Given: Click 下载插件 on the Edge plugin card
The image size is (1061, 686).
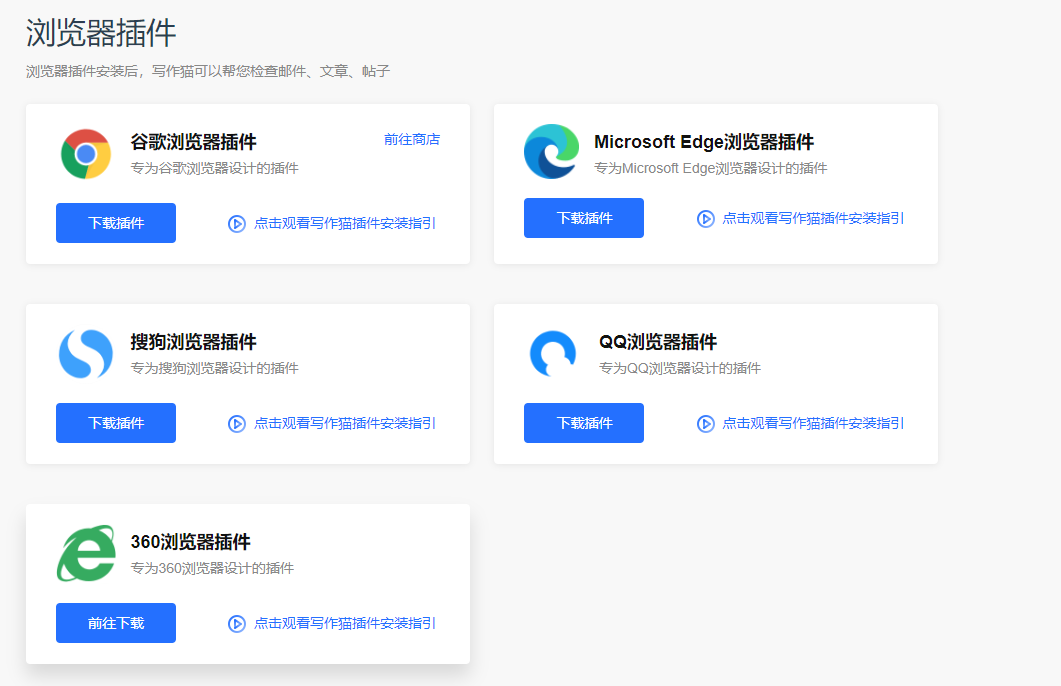Looking at the screenshot, I should [x=583, y=217].
